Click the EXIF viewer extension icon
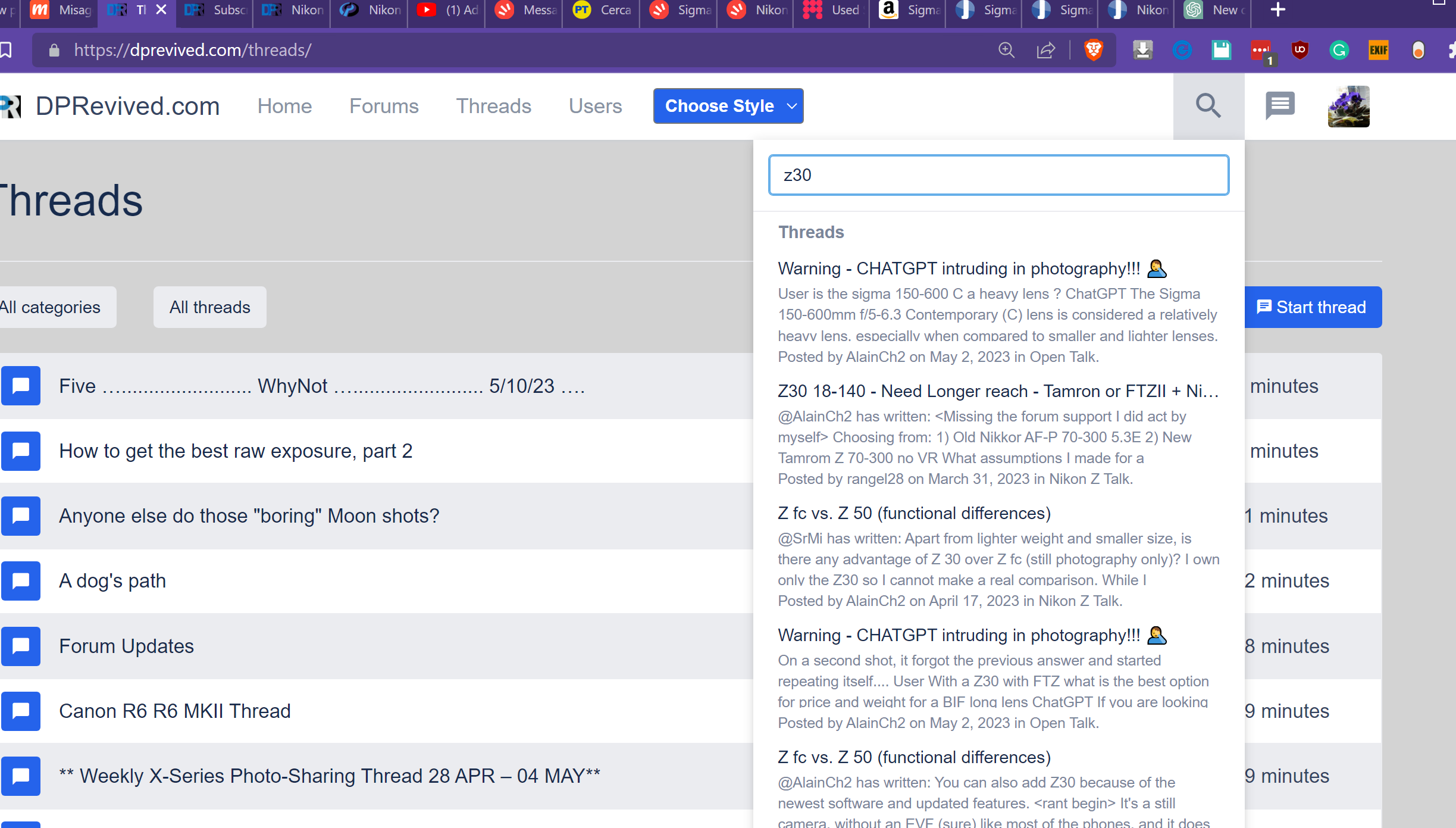 click(x=1378, y=50)
